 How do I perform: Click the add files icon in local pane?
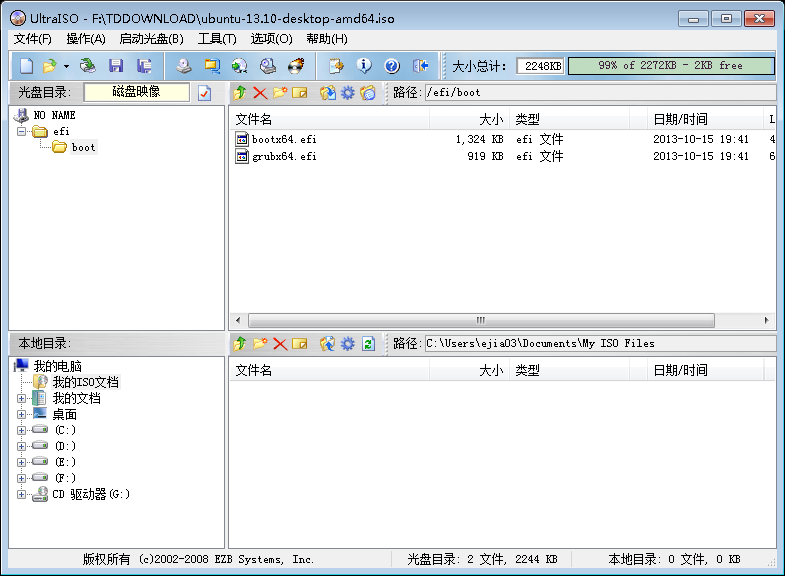[328, 343]
